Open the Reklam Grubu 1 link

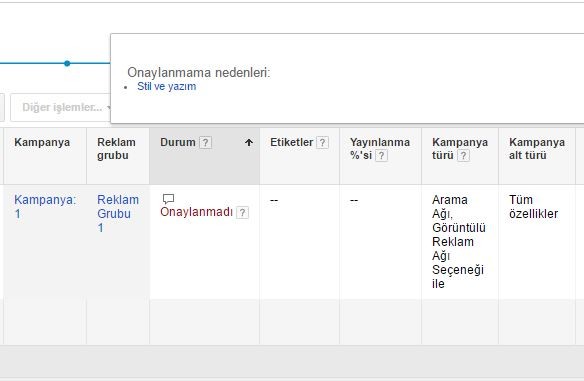point(118,213)
